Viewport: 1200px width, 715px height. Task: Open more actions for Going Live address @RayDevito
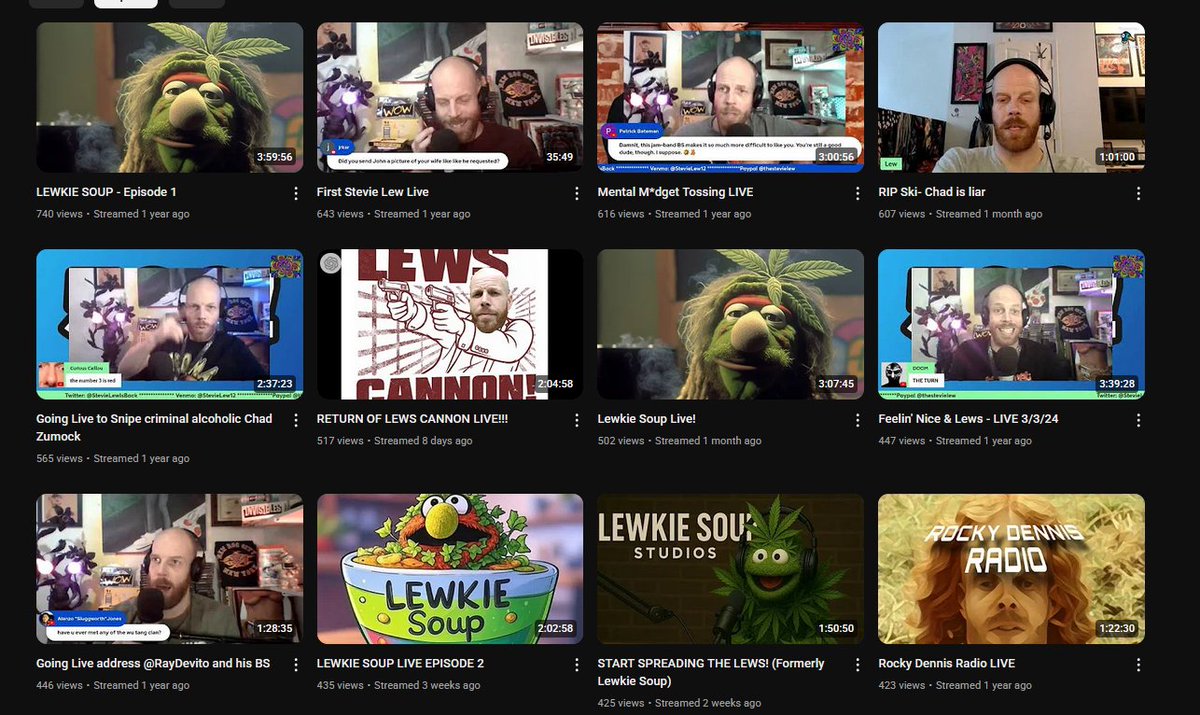click(295, 664)
